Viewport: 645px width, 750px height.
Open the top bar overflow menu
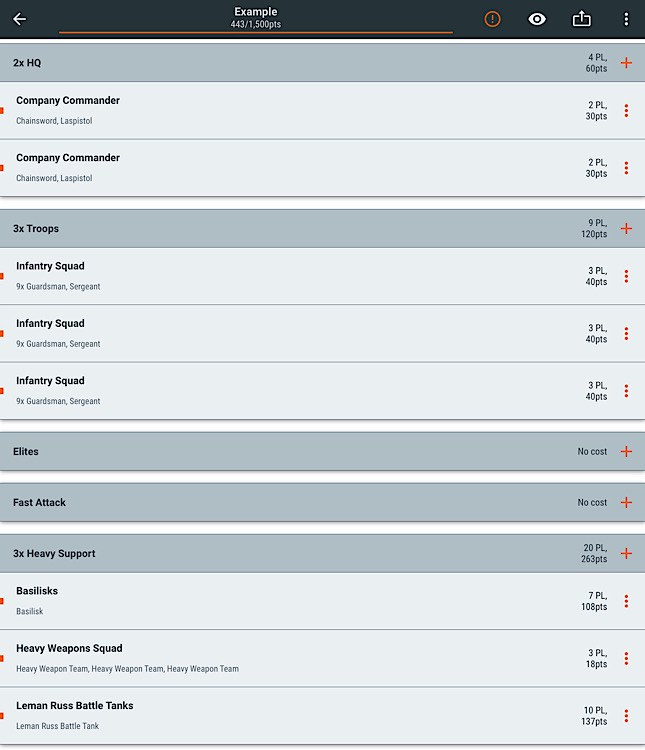tap(626, 19)
